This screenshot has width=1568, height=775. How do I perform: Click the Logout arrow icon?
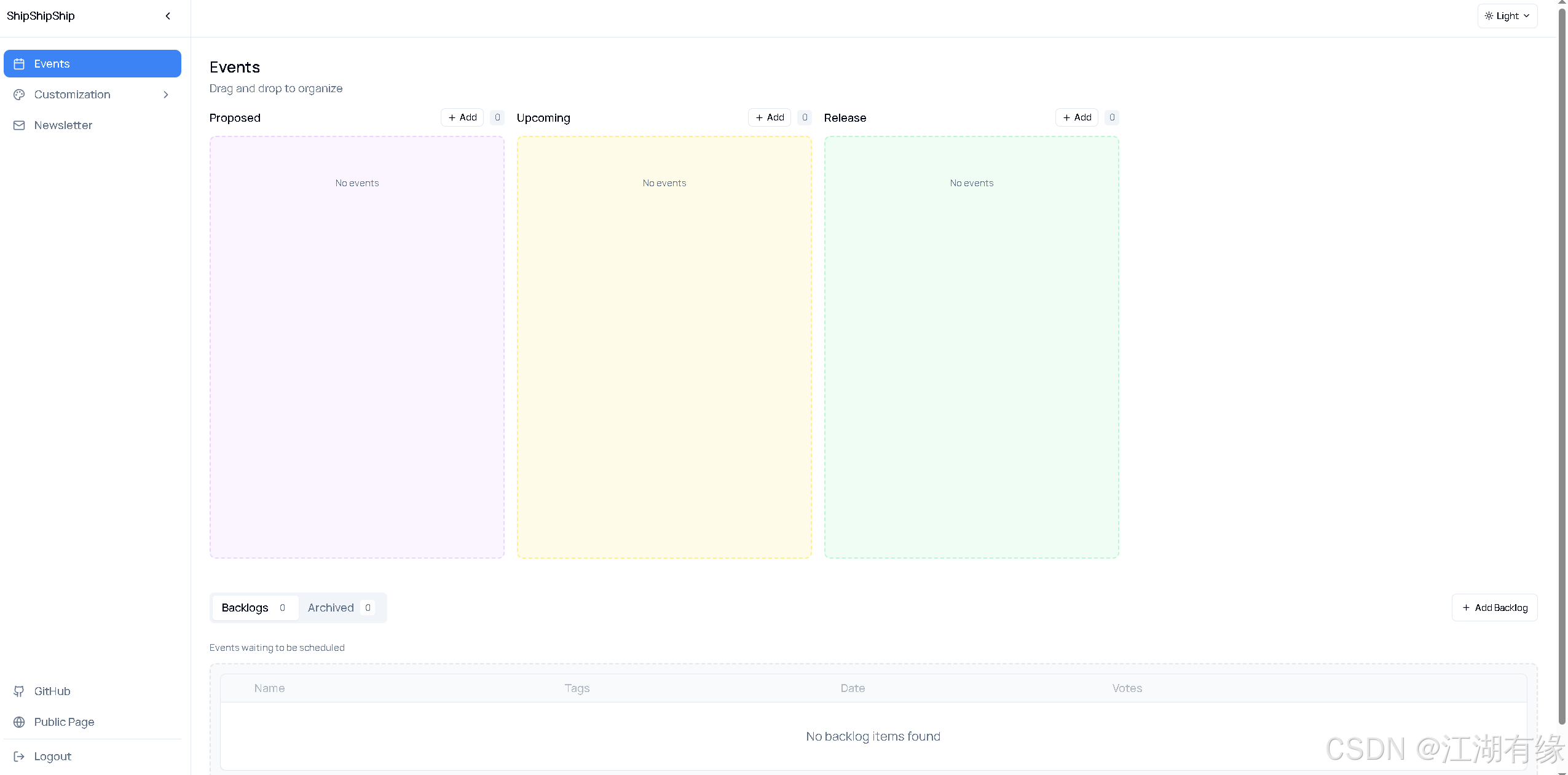click(19, 757)
